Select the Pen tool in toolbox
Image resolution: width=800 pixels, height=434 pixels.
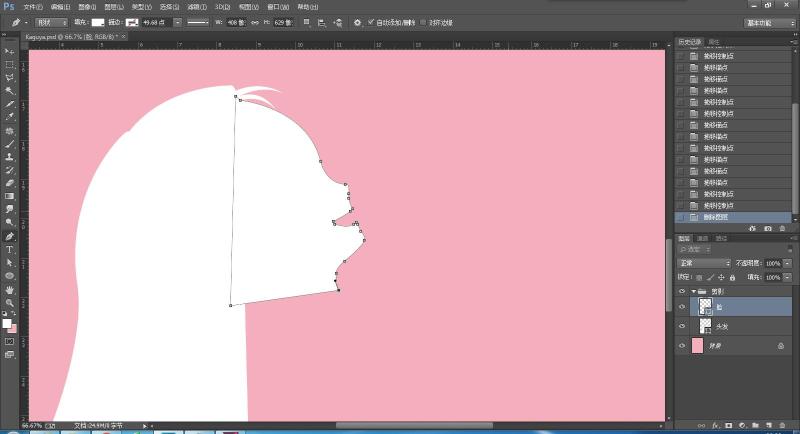coord(9,237)
